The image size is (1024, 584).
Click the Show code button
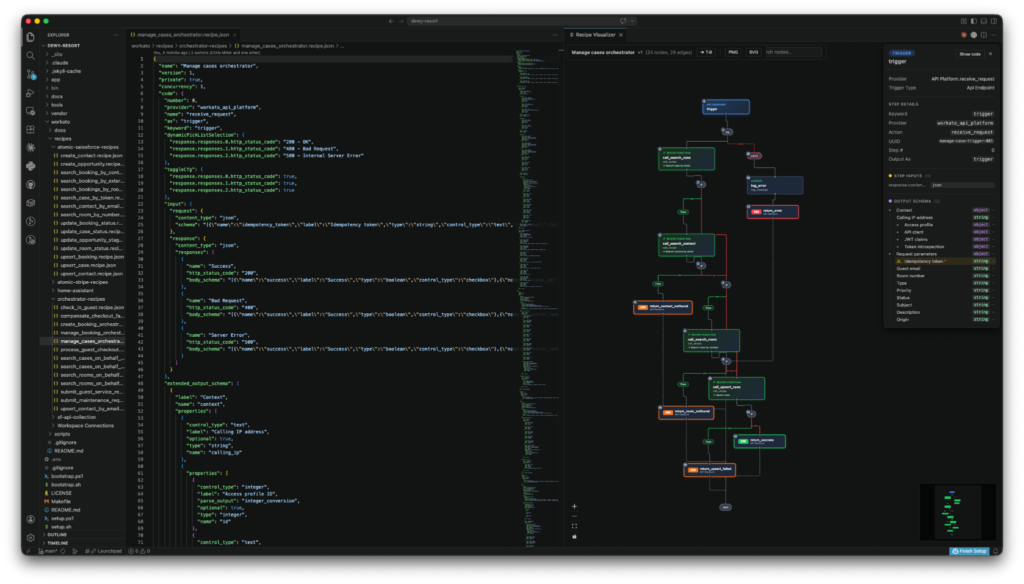click(x=970, y=54)
